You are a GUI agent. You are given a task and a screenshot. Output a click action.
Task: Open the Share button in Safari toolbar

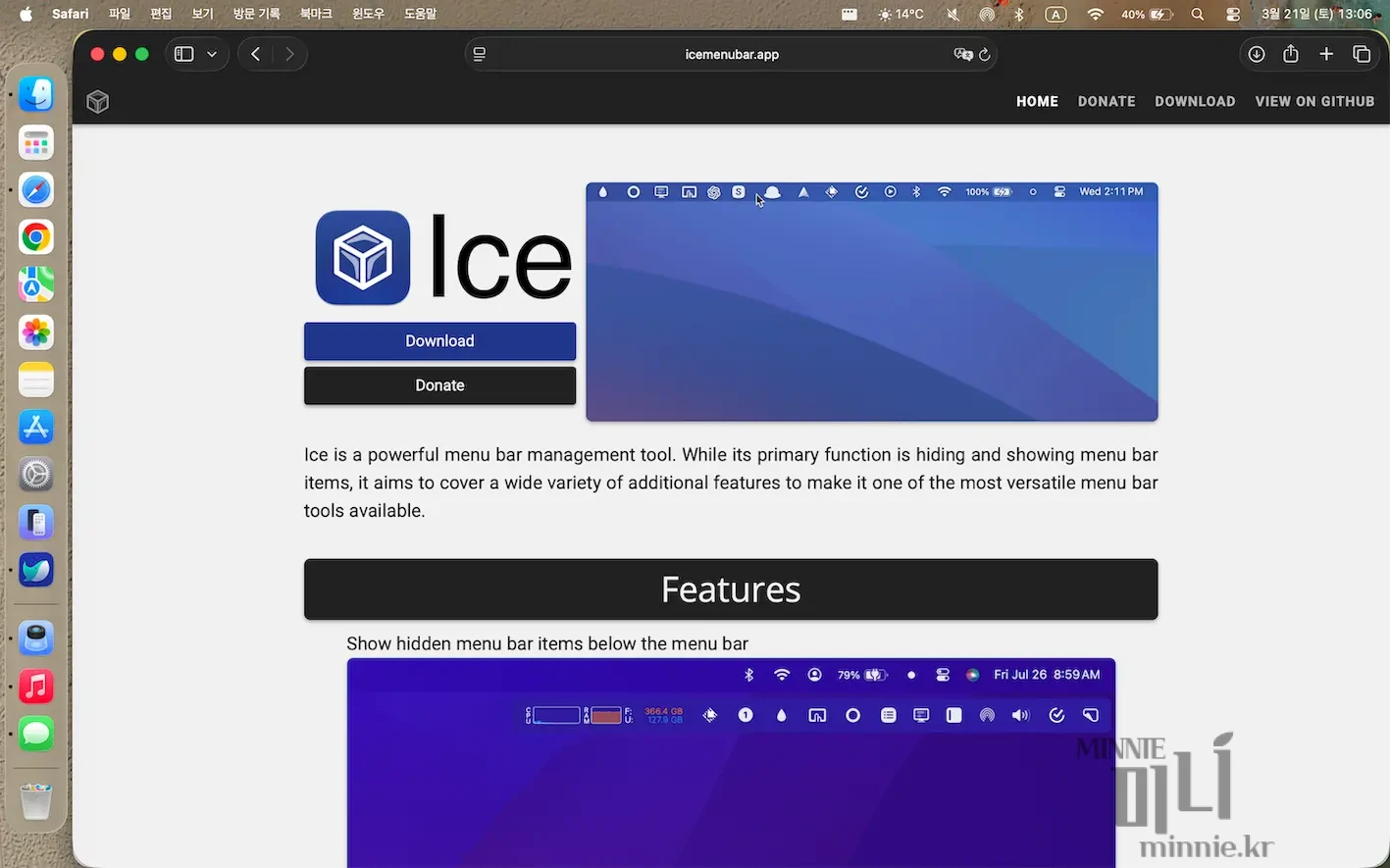point(1291,54)
